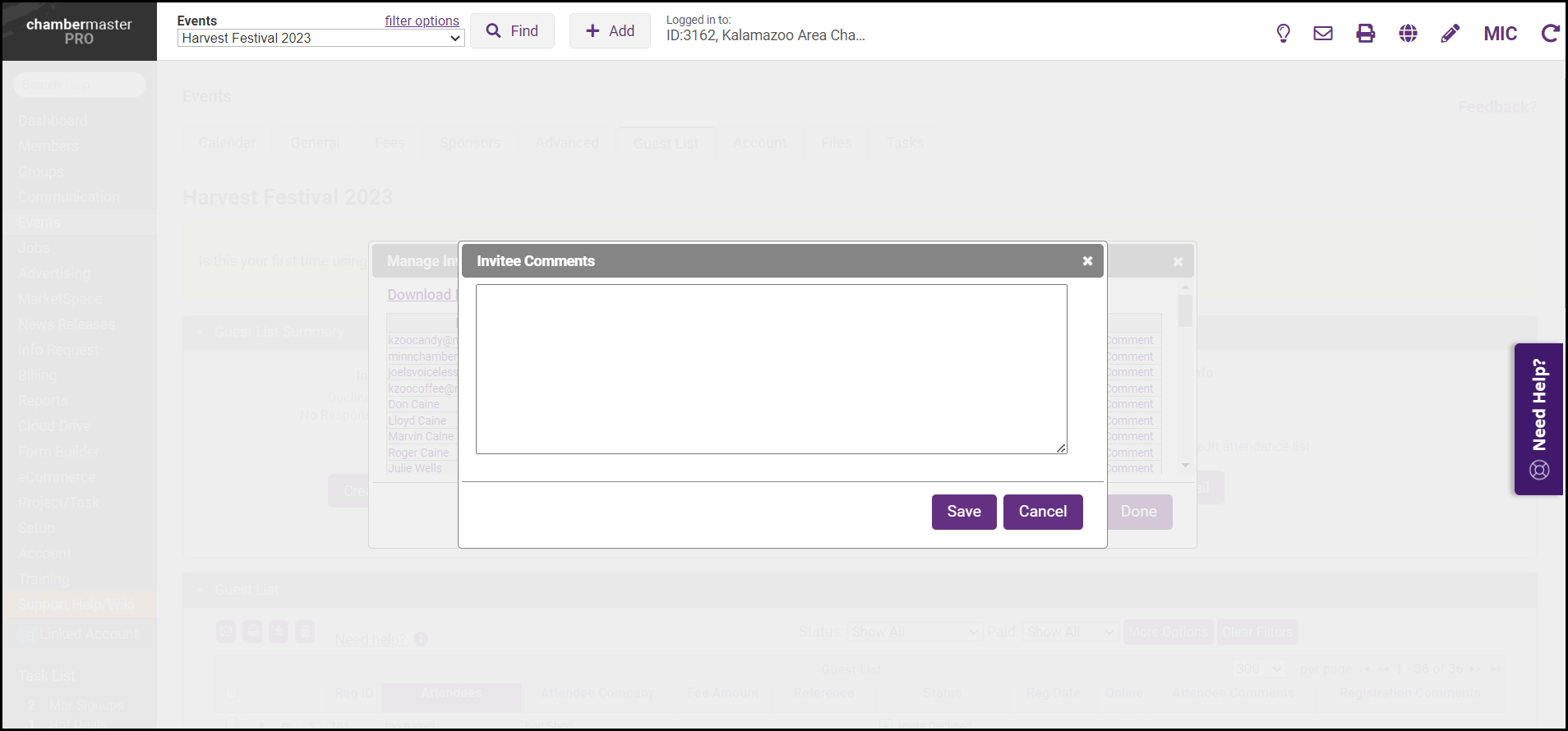This screenshot has height=731, width=1568.
Task: Click the textarea resize handle corner
Action: 1061,448
